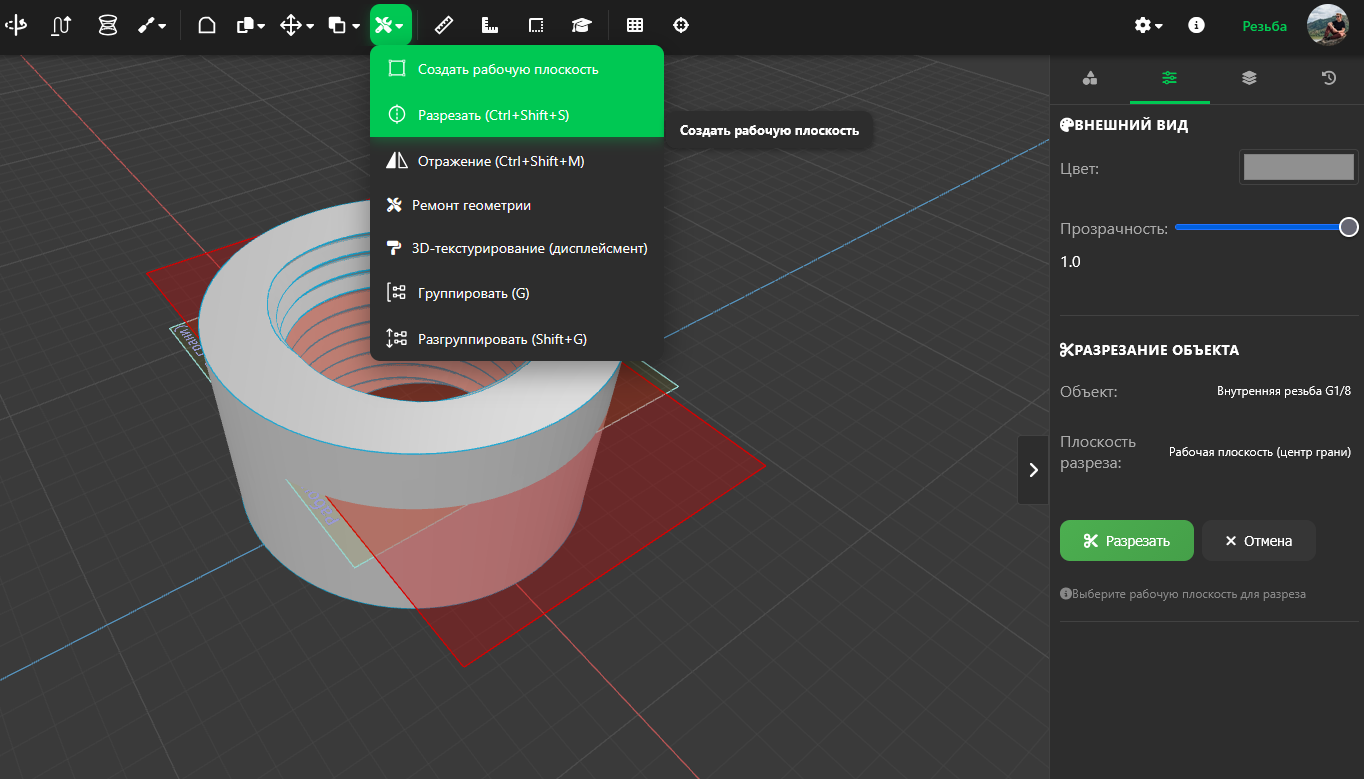Choose 3D-текстурирование (дисплейсмент) menu item
1364x779 pixels.
pos(517,248)
